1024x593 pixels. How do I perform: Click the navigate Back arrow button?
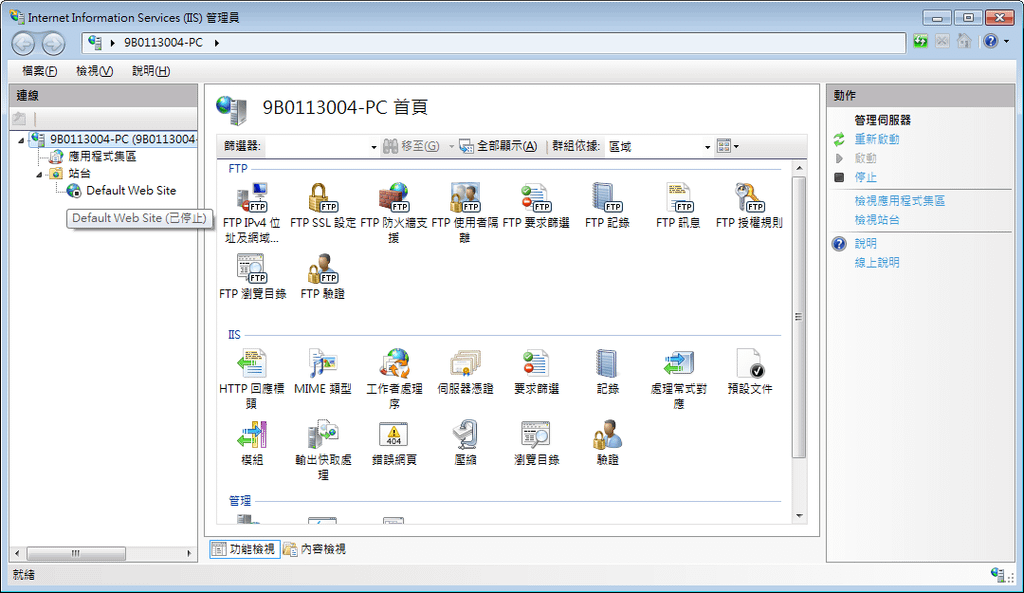pyautogui.click(x=24, y=43)
